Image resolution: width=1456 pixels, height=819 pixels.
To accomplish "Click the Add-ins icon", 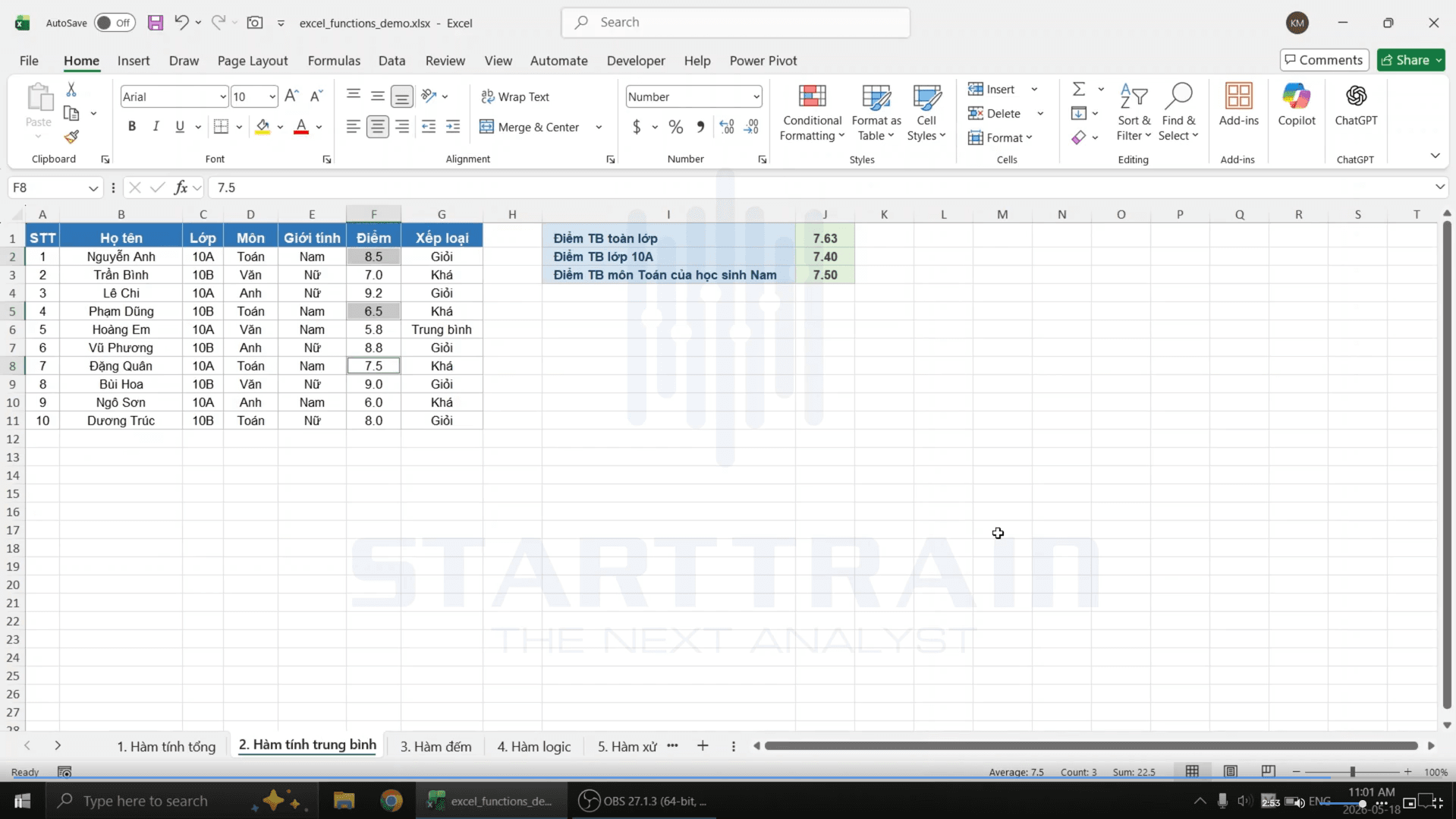I will 1238,105.
